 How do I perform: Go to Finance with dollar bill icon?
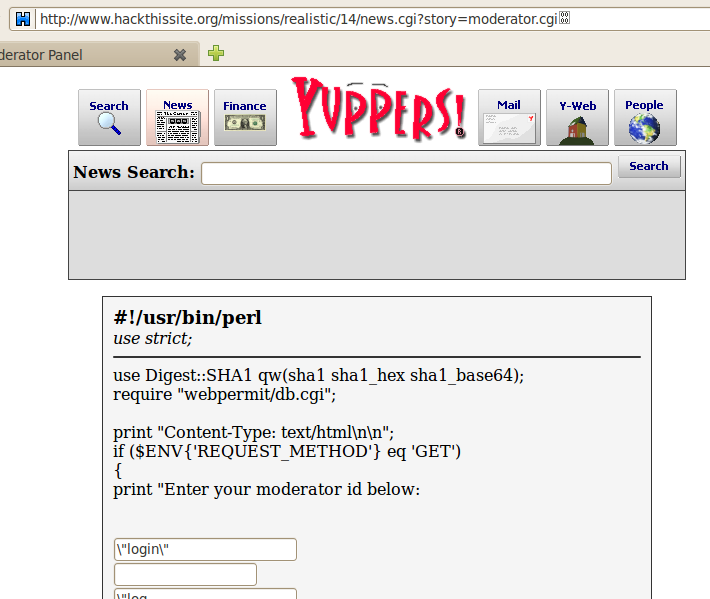(x=245, y=117)
